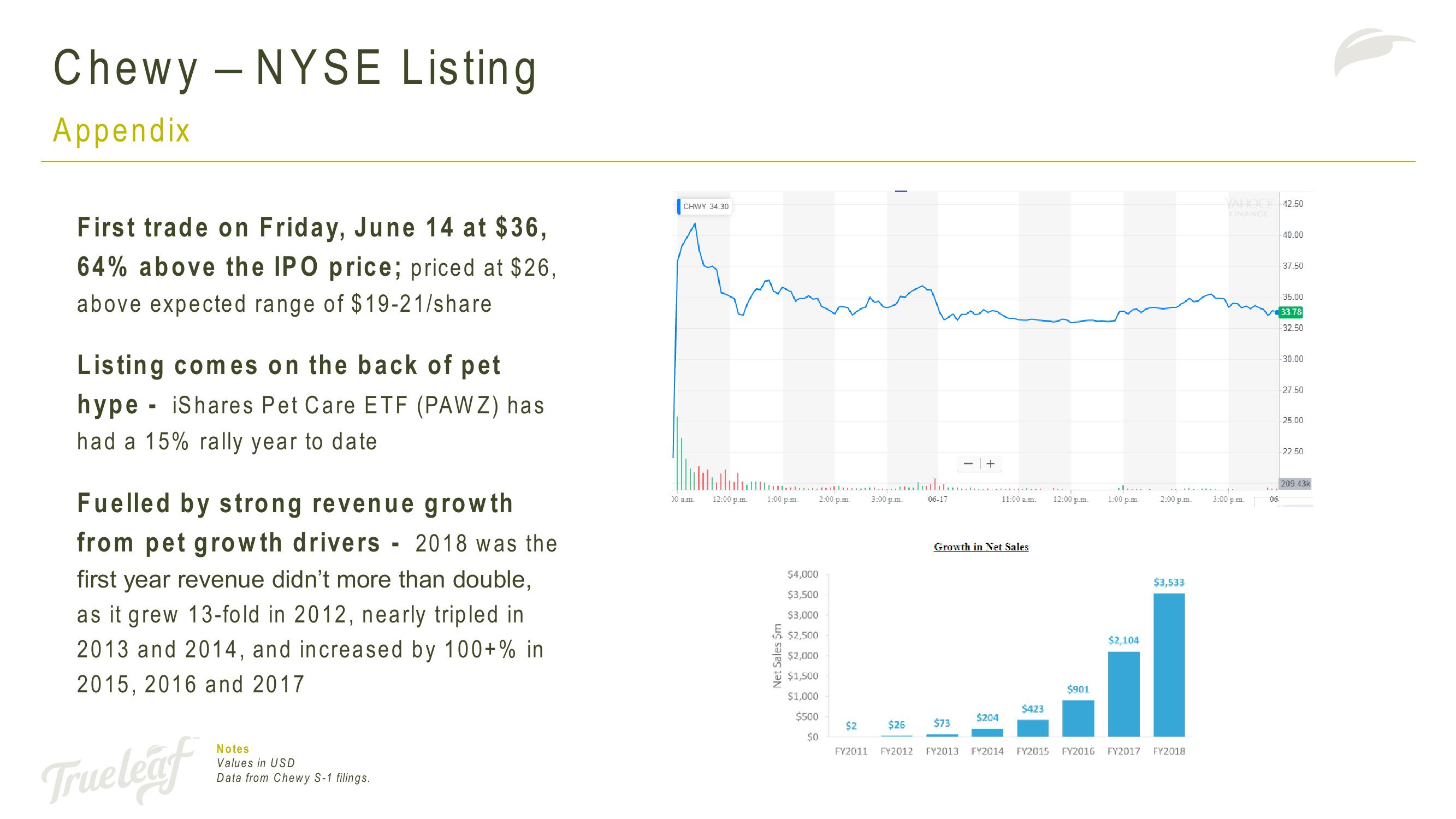Screen dimensions: 1456x819
Task: Click the $901 data label
Action: pos(1078,689)
